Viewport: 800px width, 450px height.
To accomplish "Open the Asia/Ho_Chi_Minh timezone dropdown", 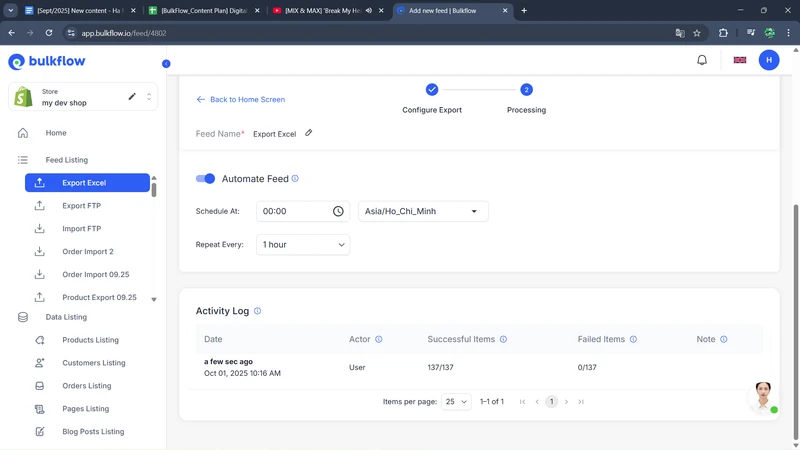I will 423,211.
